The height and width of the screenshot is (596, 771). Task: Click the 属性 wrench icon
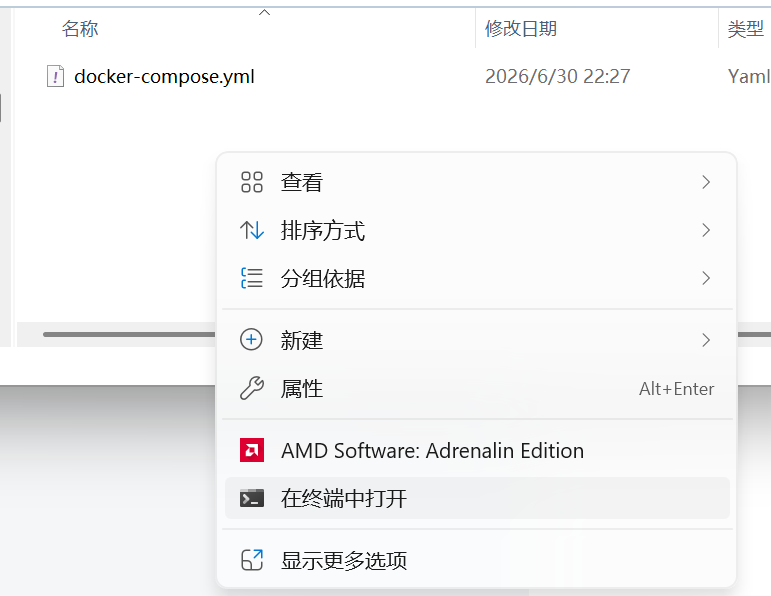point(252,388)
